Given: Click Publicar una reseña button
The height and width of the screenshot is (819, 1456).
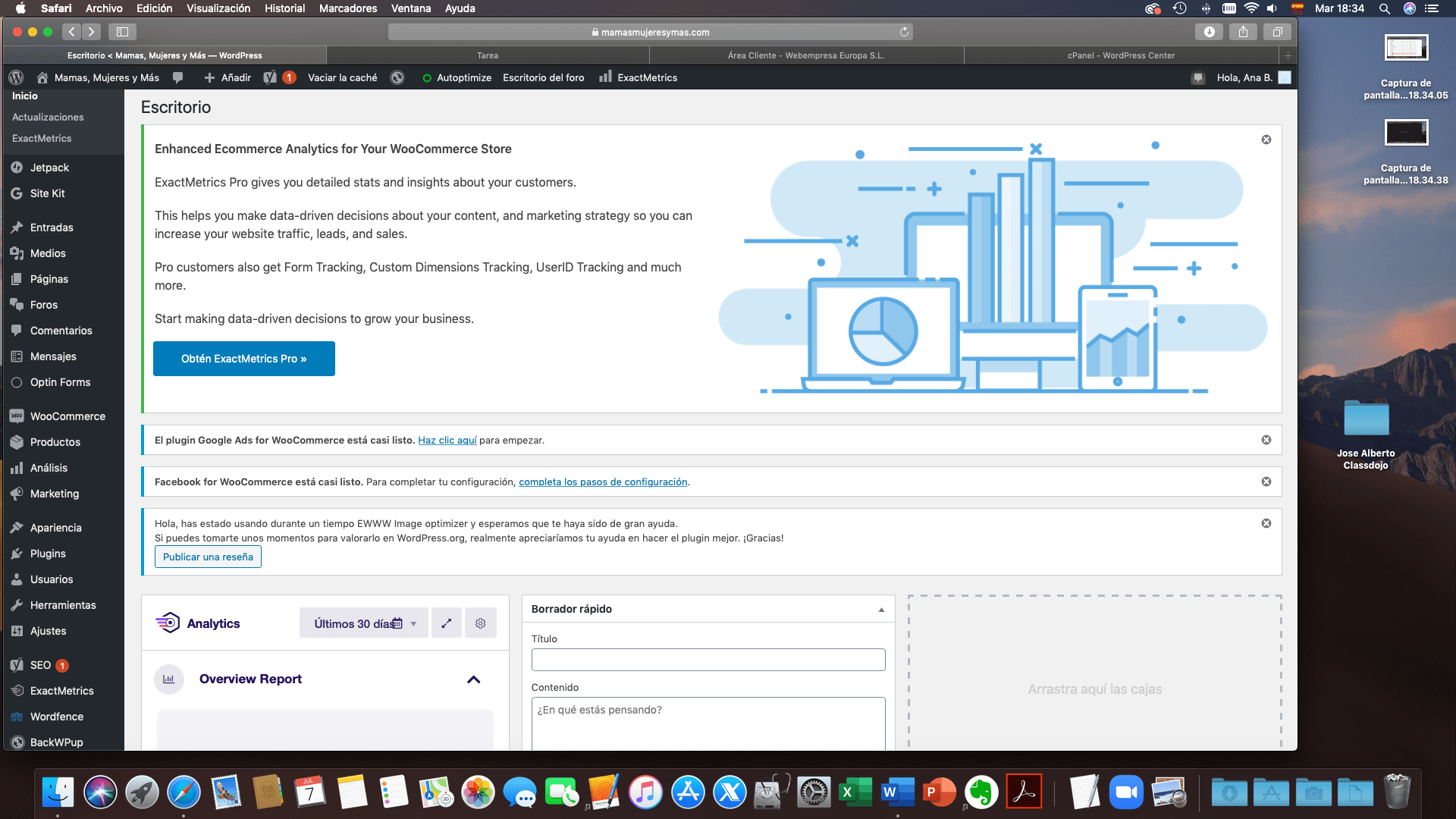Looking at the screenshot, I should tap(208, 557).
